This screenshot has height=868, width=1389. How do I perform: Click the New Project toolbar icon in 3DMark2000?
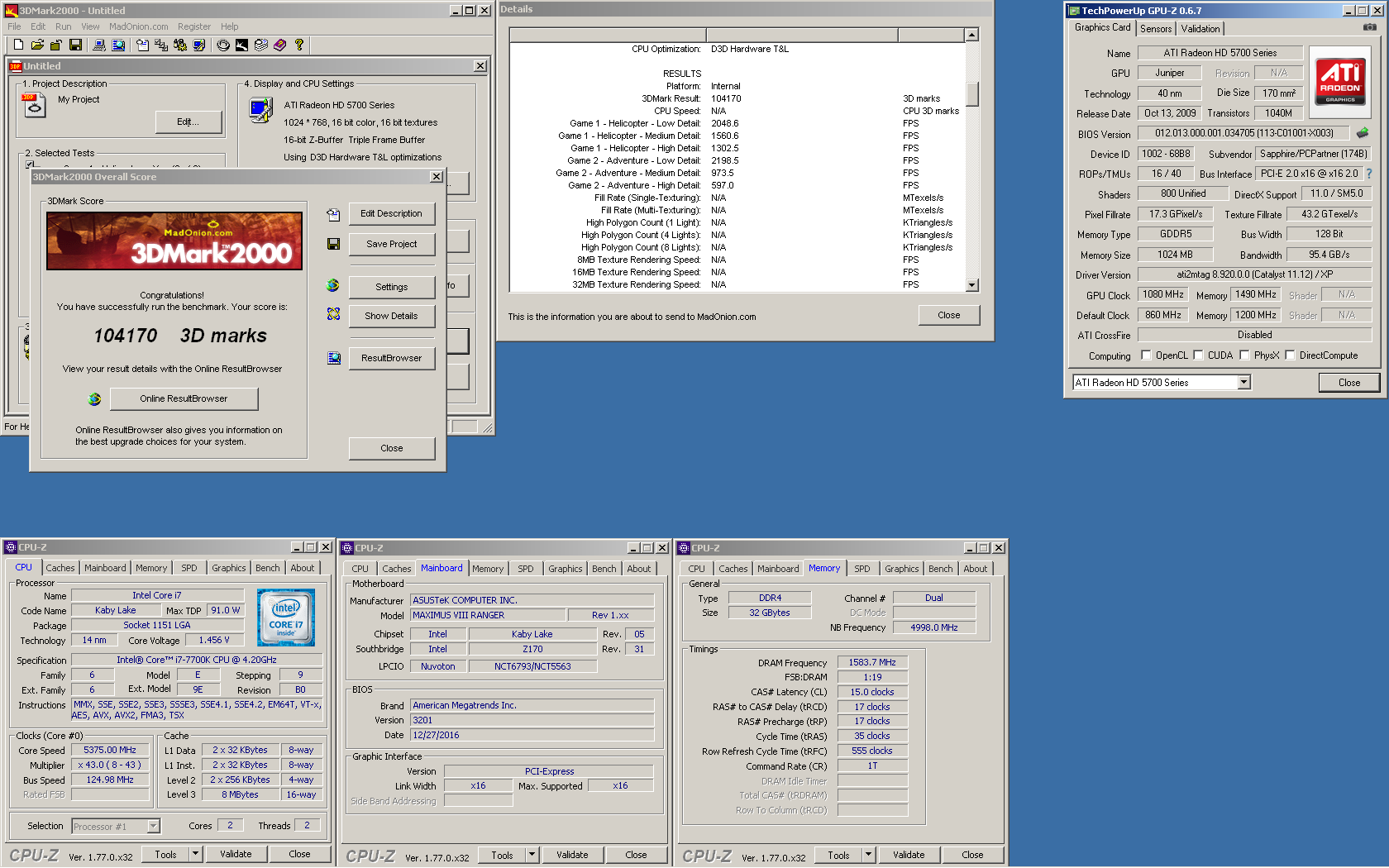[18, 45]
